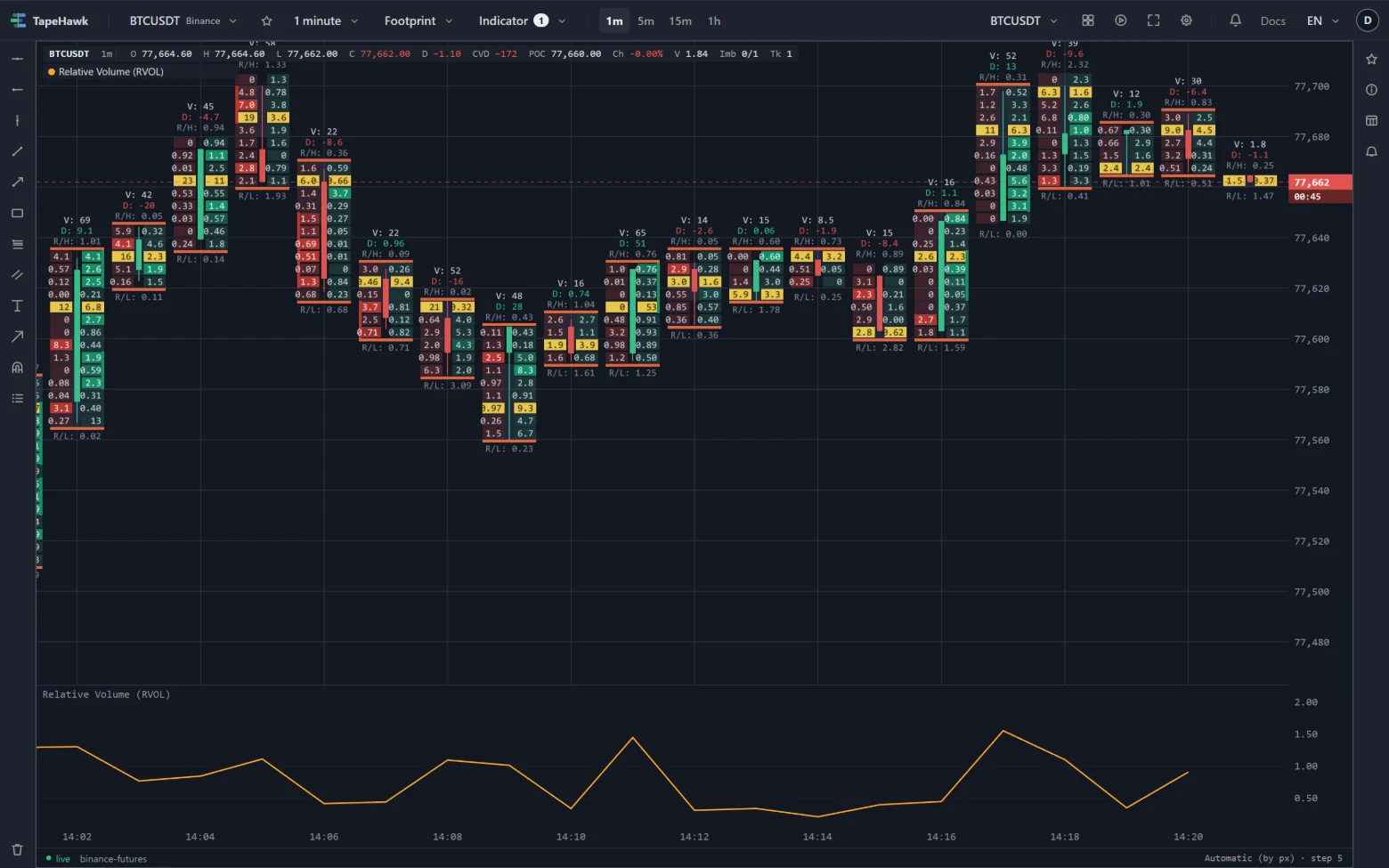Click the 77,600 price axis label

(x=1312, y=339)
